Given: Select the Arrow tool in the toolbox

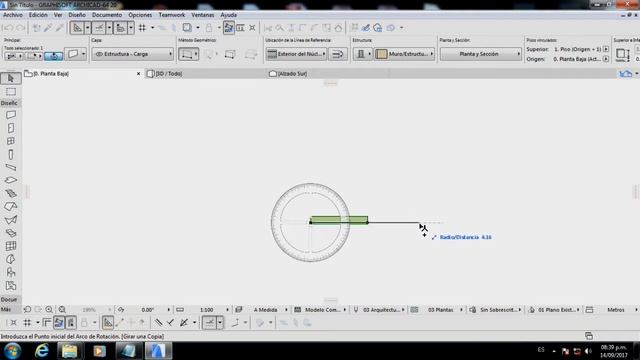Looking at the screenshot, I should (x=11, y=78).
